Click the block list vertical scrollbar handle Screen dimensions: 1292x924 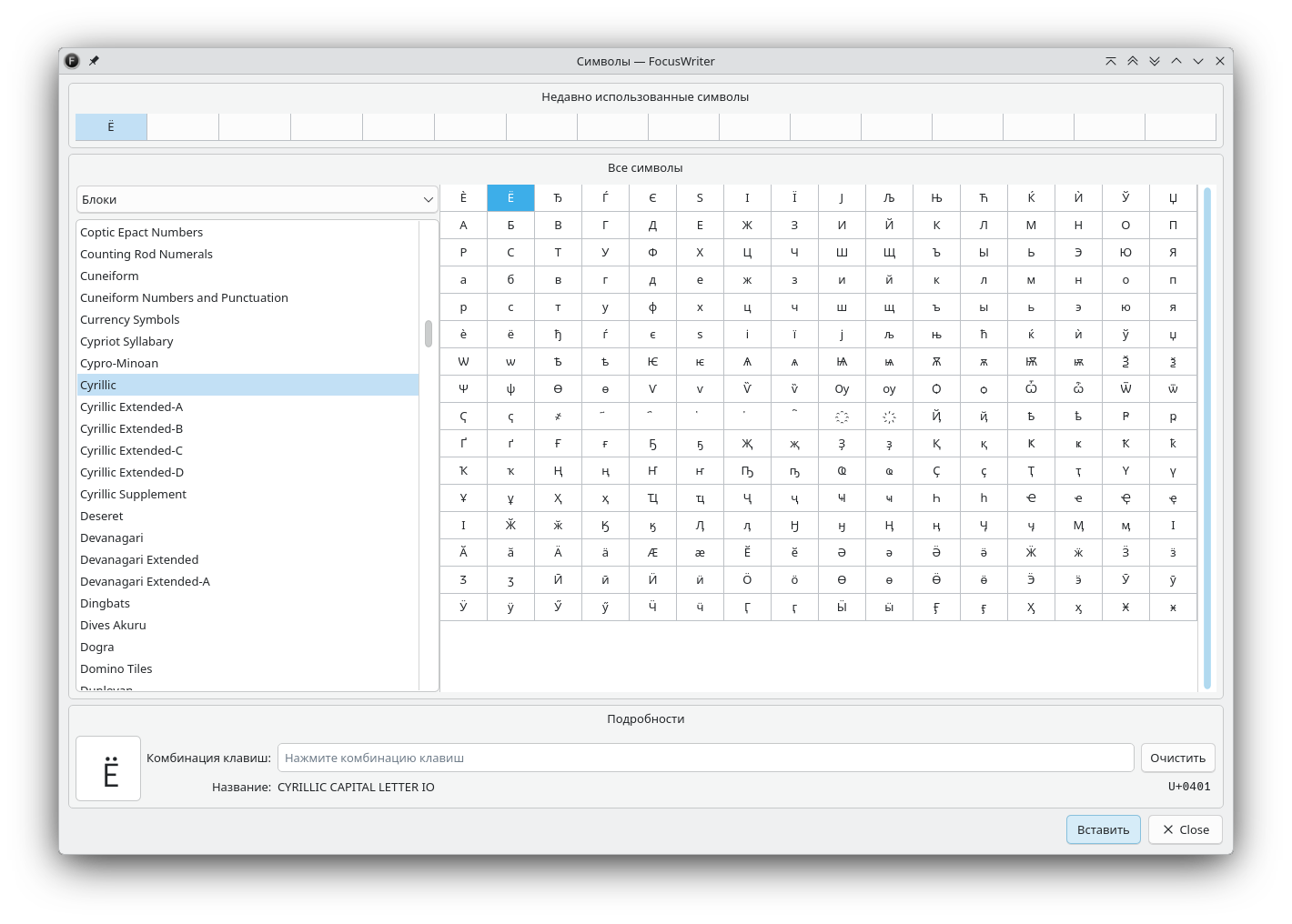(429, 334)
